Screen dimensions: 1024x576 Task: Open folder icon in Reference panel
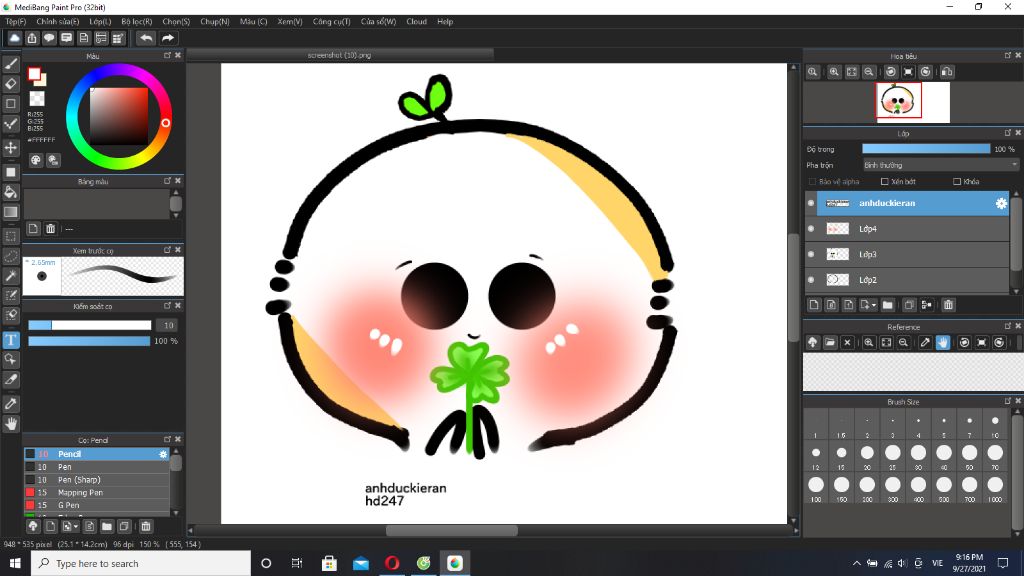click(x=830, y=342)
